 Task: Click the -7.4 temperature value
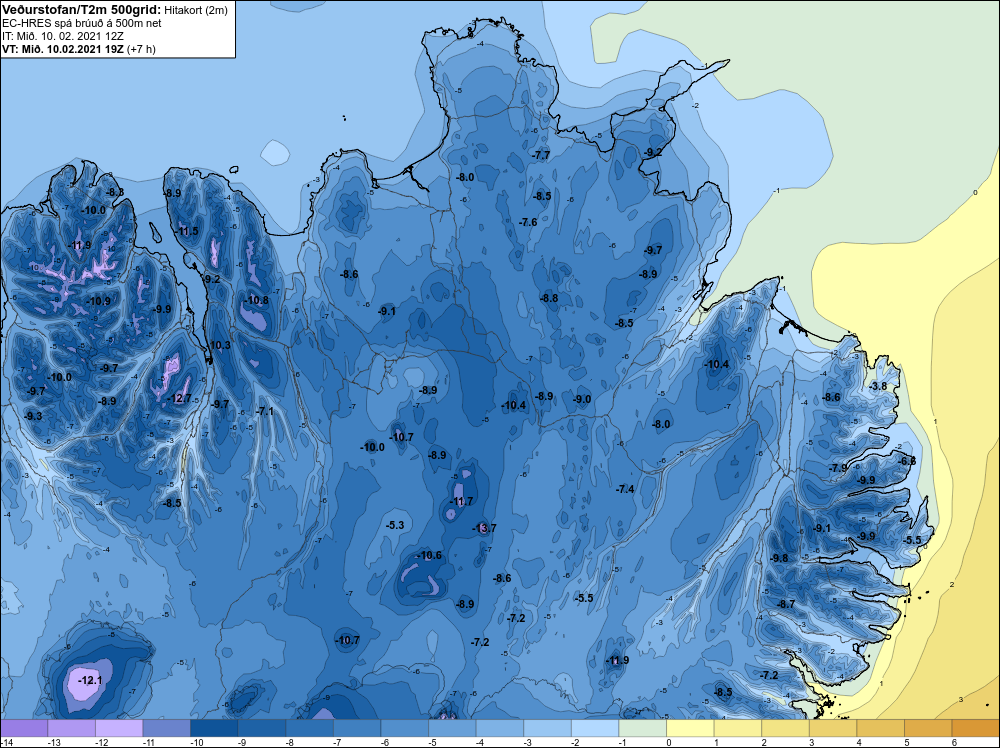click(625, 489)
